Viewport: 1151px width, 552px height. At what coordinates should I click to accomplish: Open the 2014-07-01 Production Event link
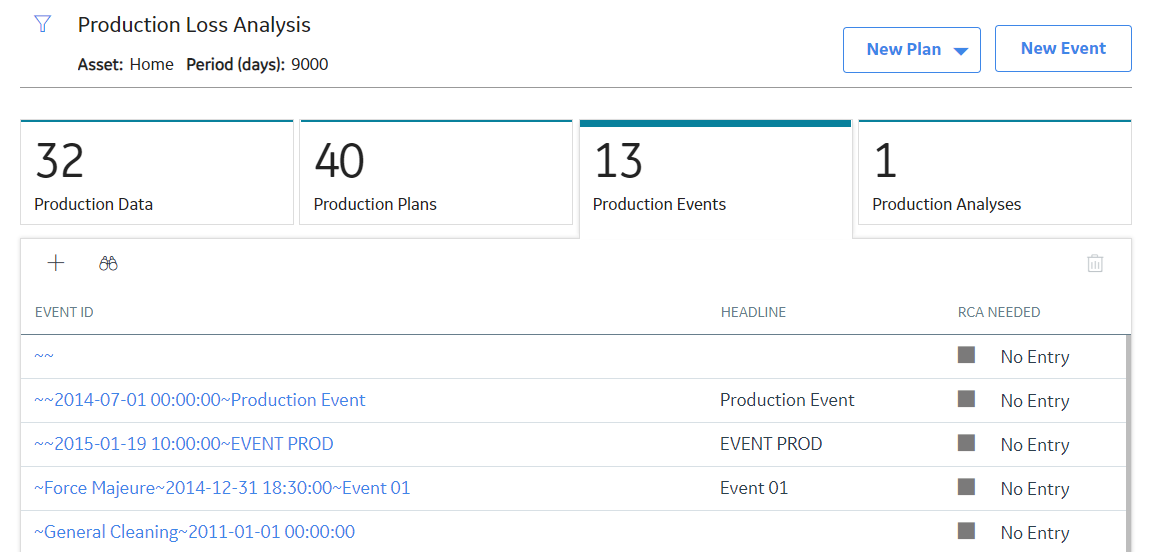click(200, 400)
